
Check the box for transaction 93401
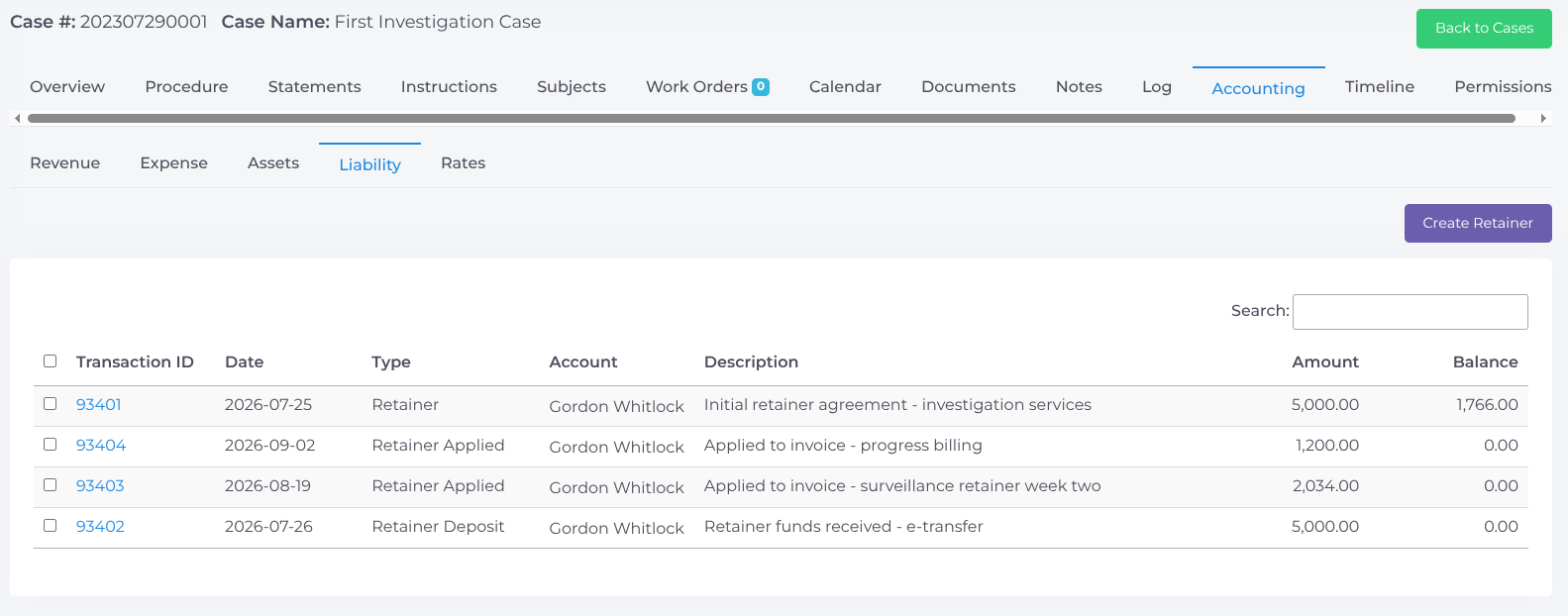click(51, 404)
